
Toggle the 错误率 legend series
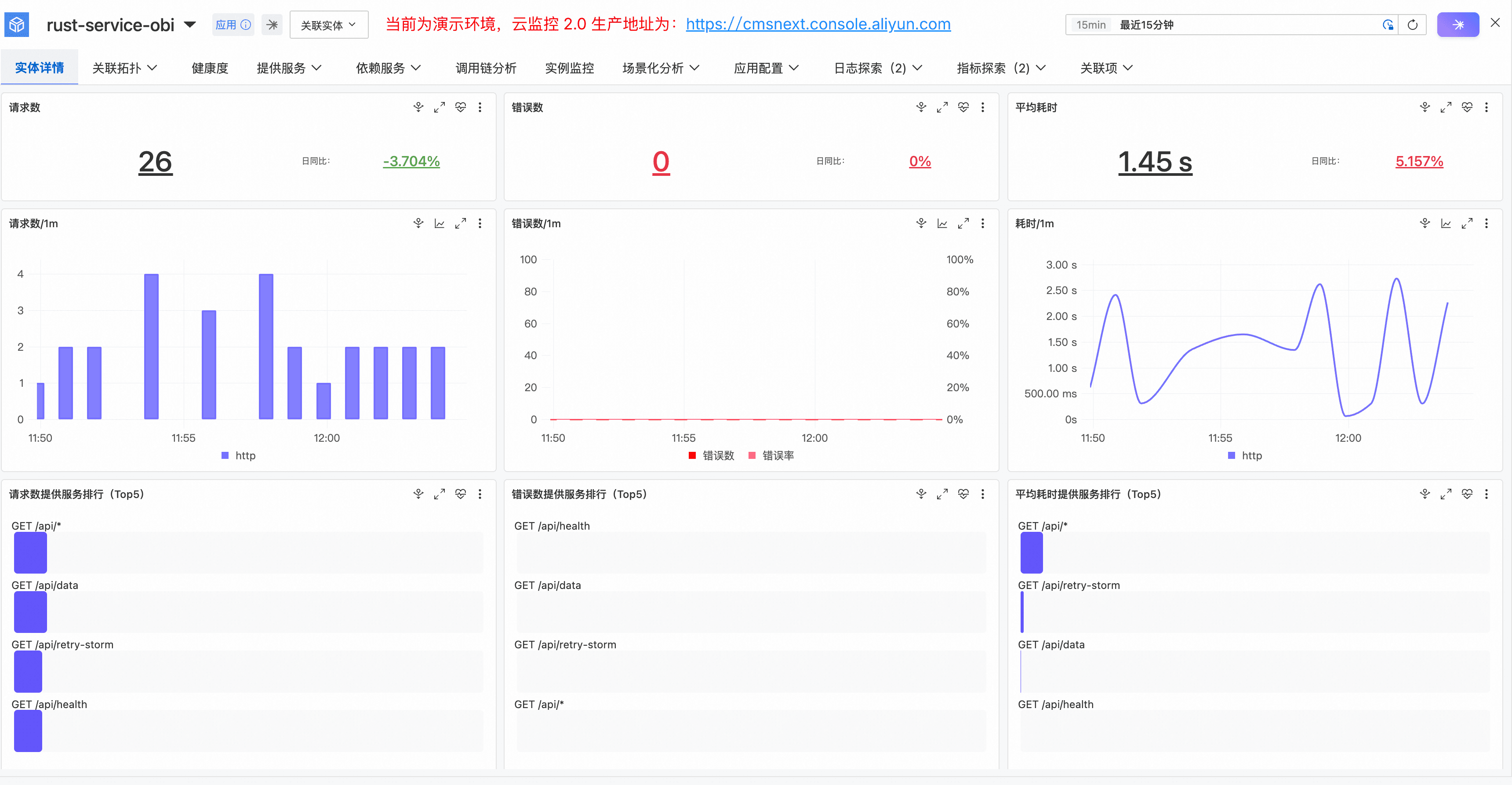click(x=771, y=456)
